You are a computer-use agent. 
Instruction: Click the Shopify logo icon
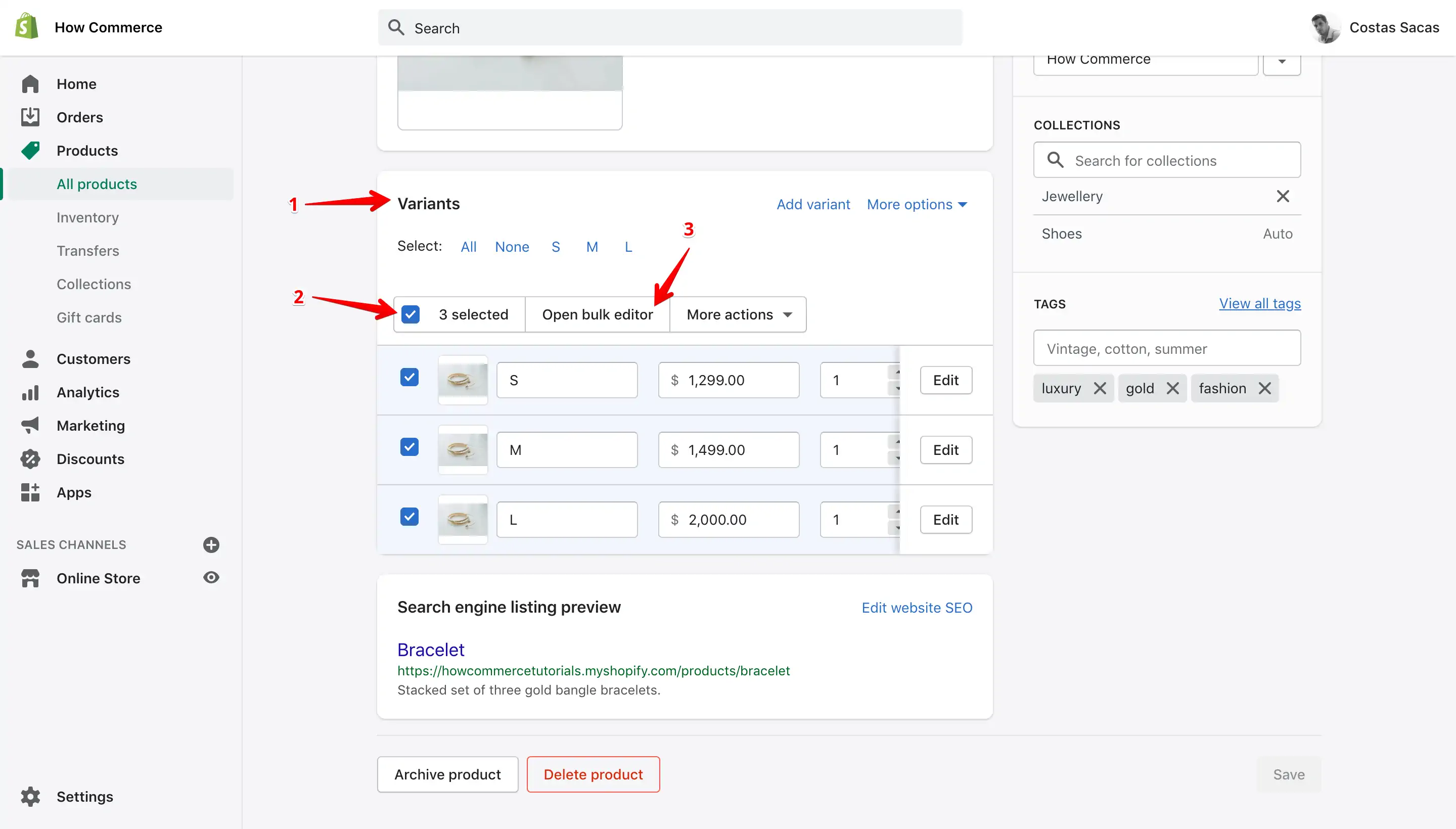click(x=27, y=26)
